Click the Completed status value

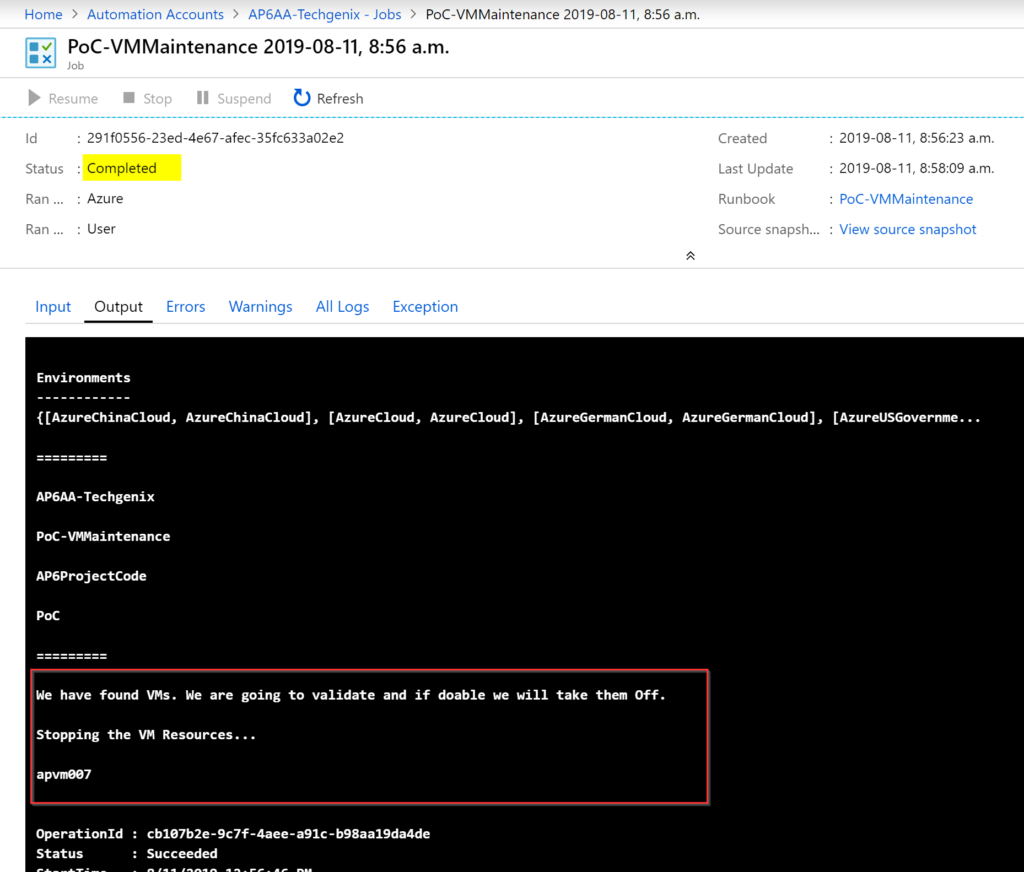pyautogui.click(x=122, y=169)
